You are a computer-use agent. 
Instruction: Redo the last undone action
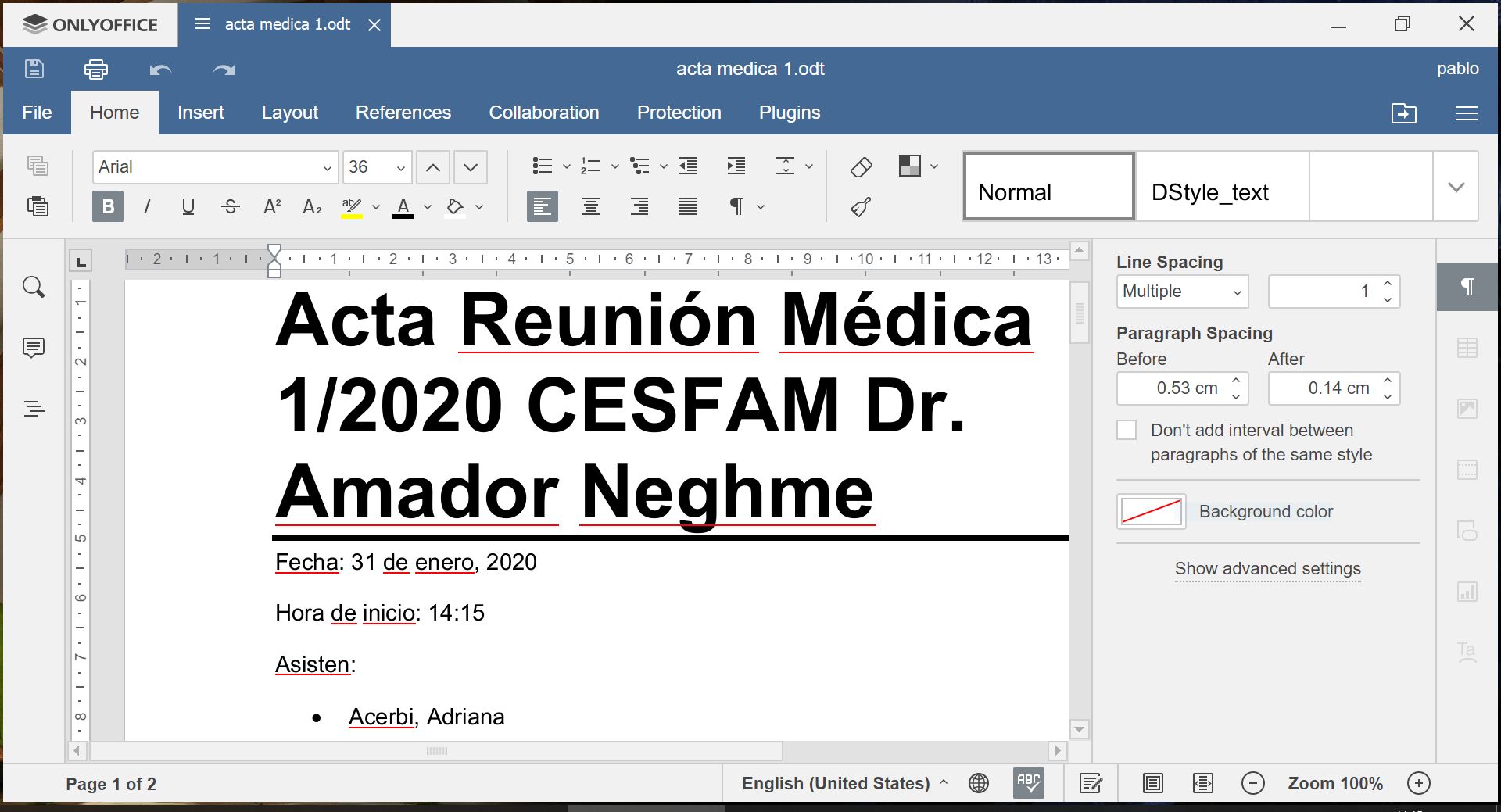tap(224, 70)
